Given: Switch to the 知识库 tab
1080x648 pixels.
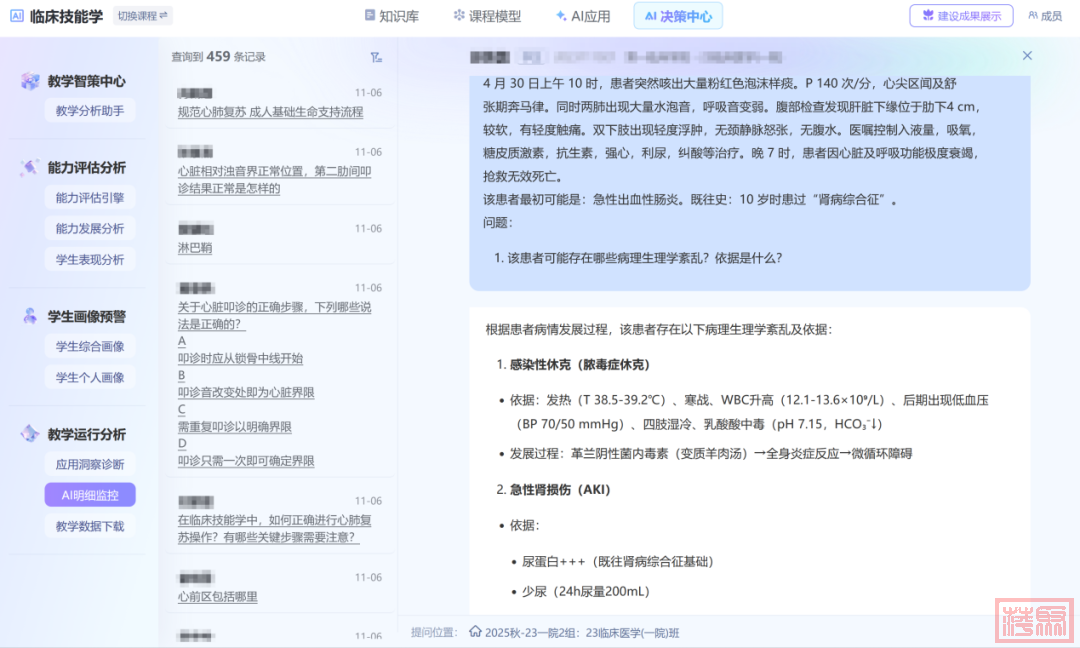Looking at the screenshot, I should coord(391,16).
